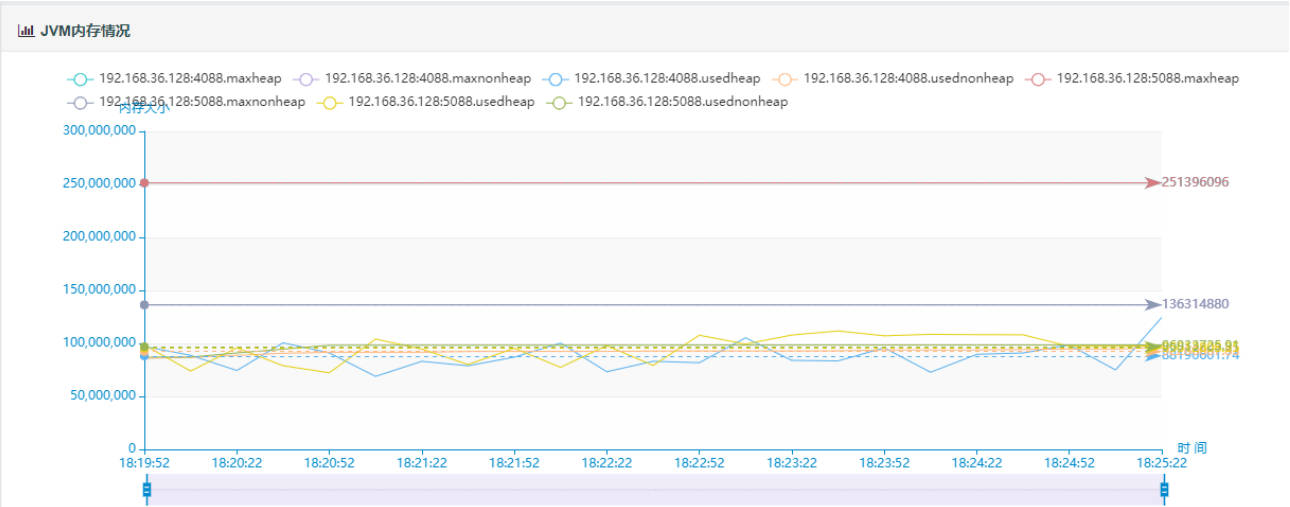Click the 100,000,000 y-axis label
Image resolution: width=1290 pixels, height=507 pixels.
tap(98, 343)
